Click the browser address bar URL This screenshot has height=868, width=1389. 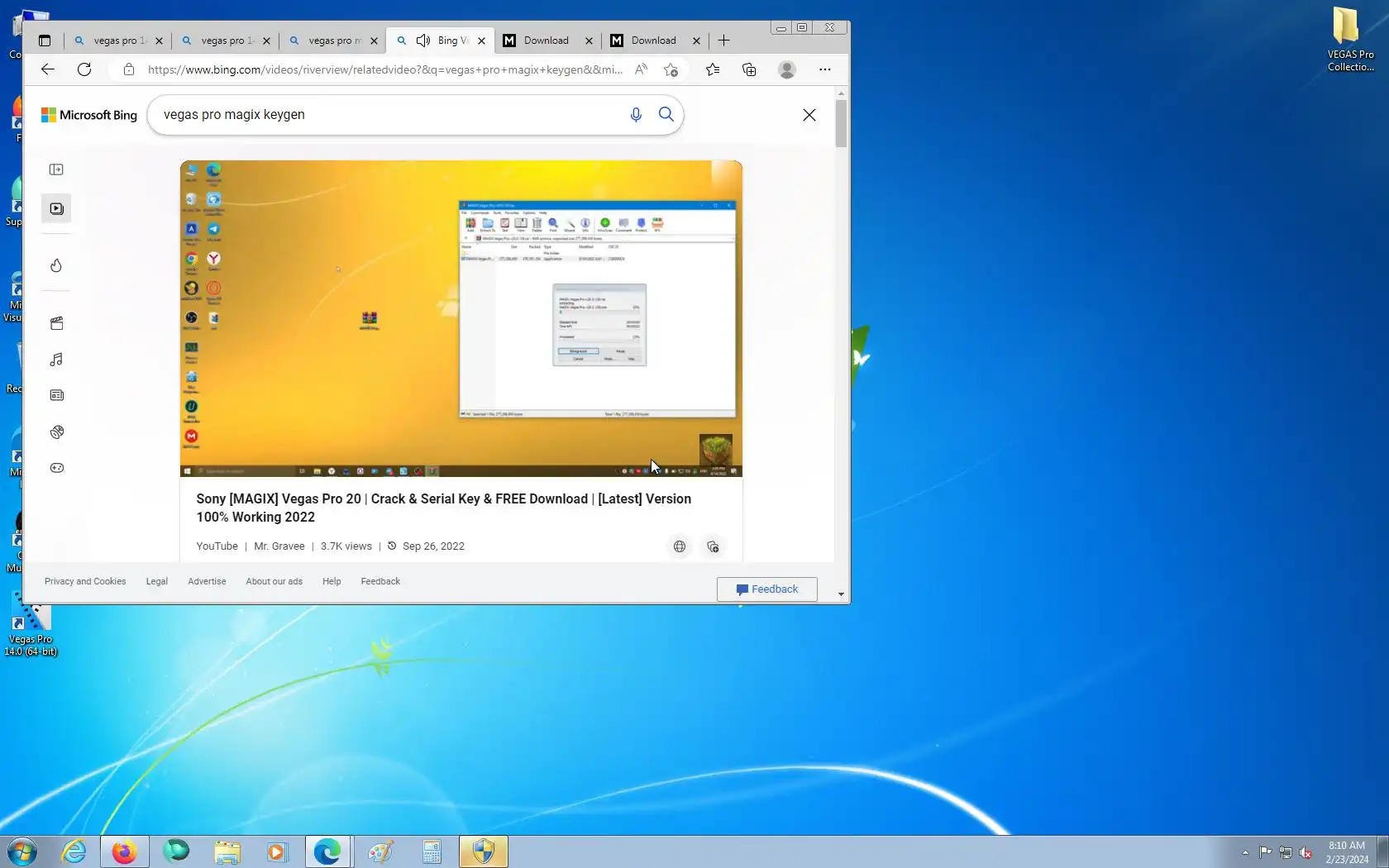point(384,69)
